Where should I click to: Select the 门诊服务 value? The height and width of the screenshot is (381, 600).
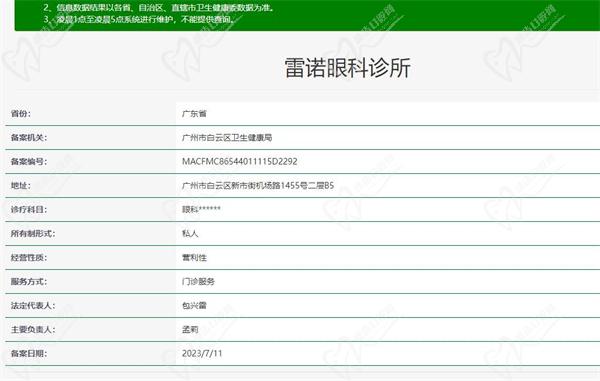click(x=198, y=282)
